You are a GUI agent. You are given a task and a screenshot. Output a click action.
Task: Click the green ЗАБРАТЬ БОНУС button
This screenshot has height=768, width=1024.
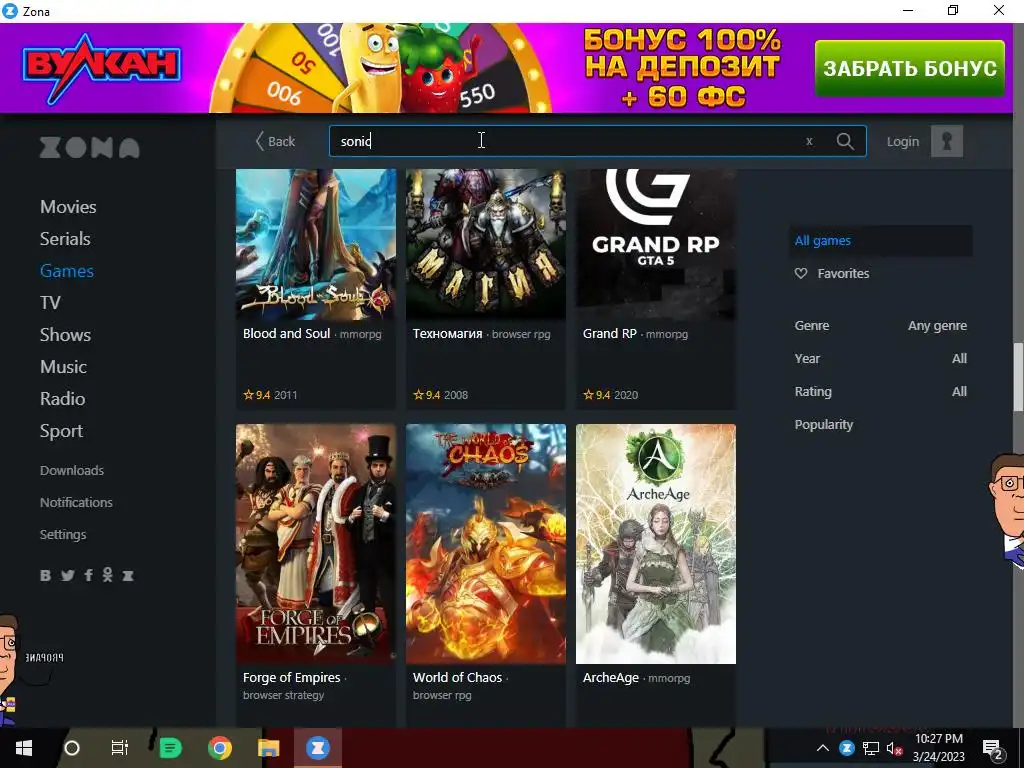coord(910,69)
